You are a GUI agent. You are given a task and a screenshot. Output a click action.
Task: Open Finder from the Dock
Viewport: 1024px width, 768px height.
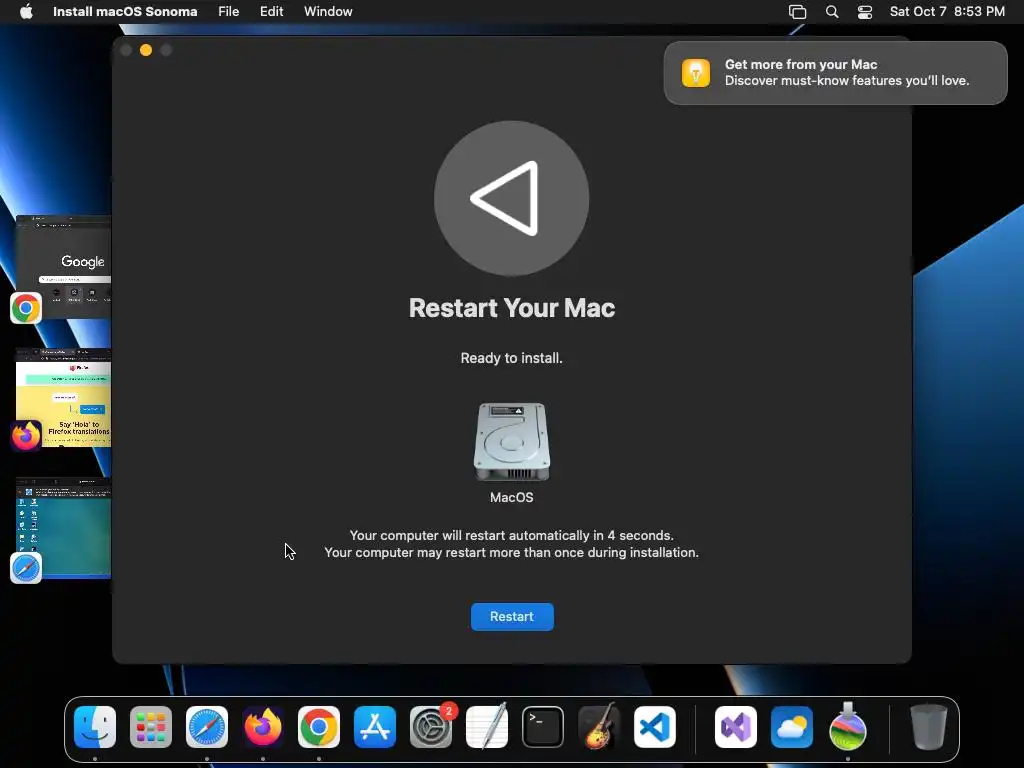pos(95,727)
